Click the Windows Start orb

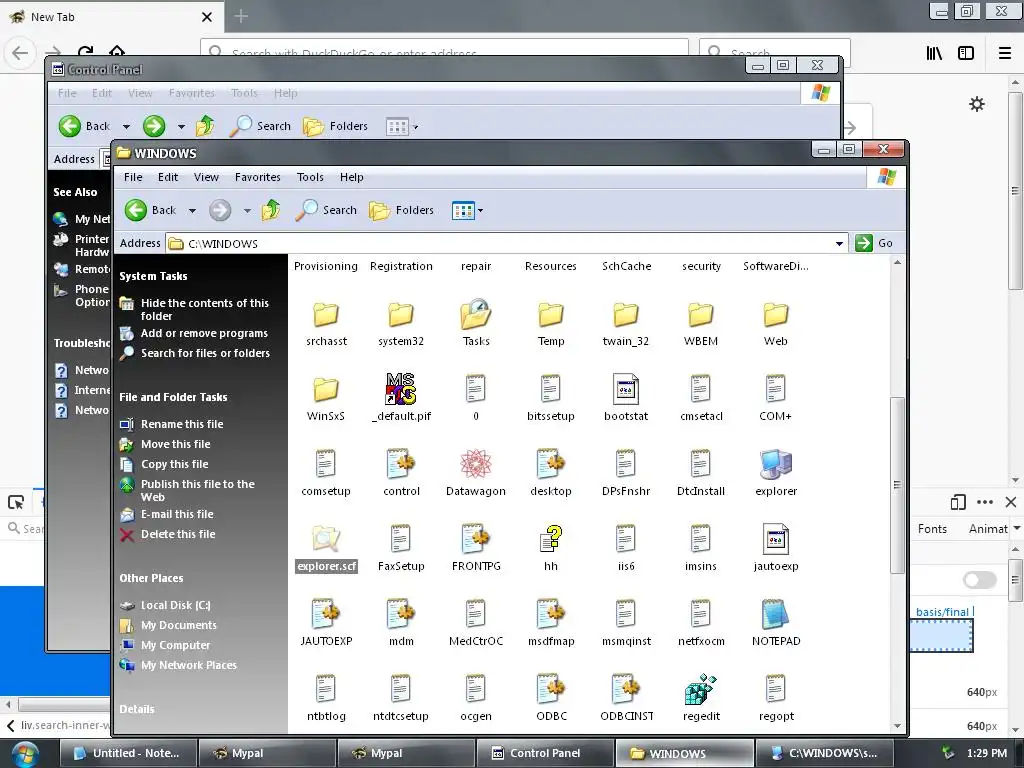click(24, 754)
